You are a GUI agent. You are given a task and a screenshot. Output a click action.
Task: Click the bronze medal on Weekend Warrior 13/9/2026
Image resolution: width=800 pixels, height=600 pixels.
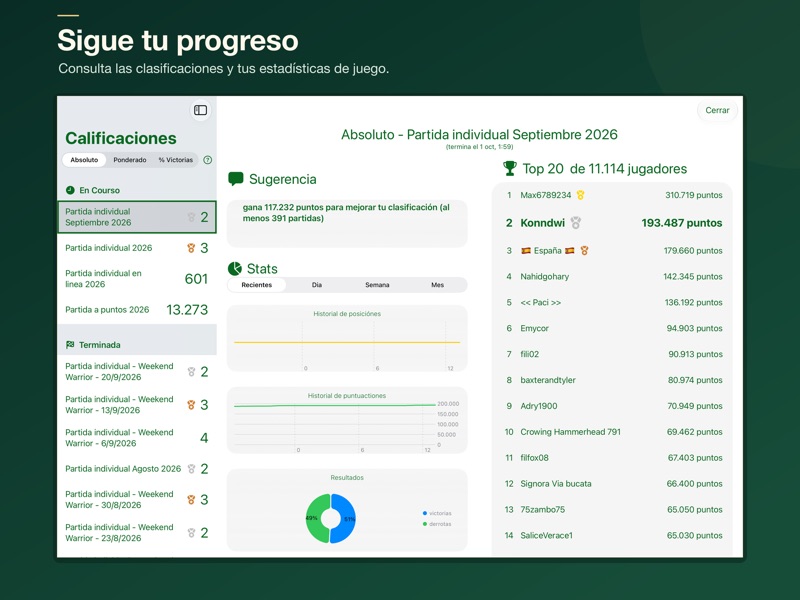click(x=191, y=405)
